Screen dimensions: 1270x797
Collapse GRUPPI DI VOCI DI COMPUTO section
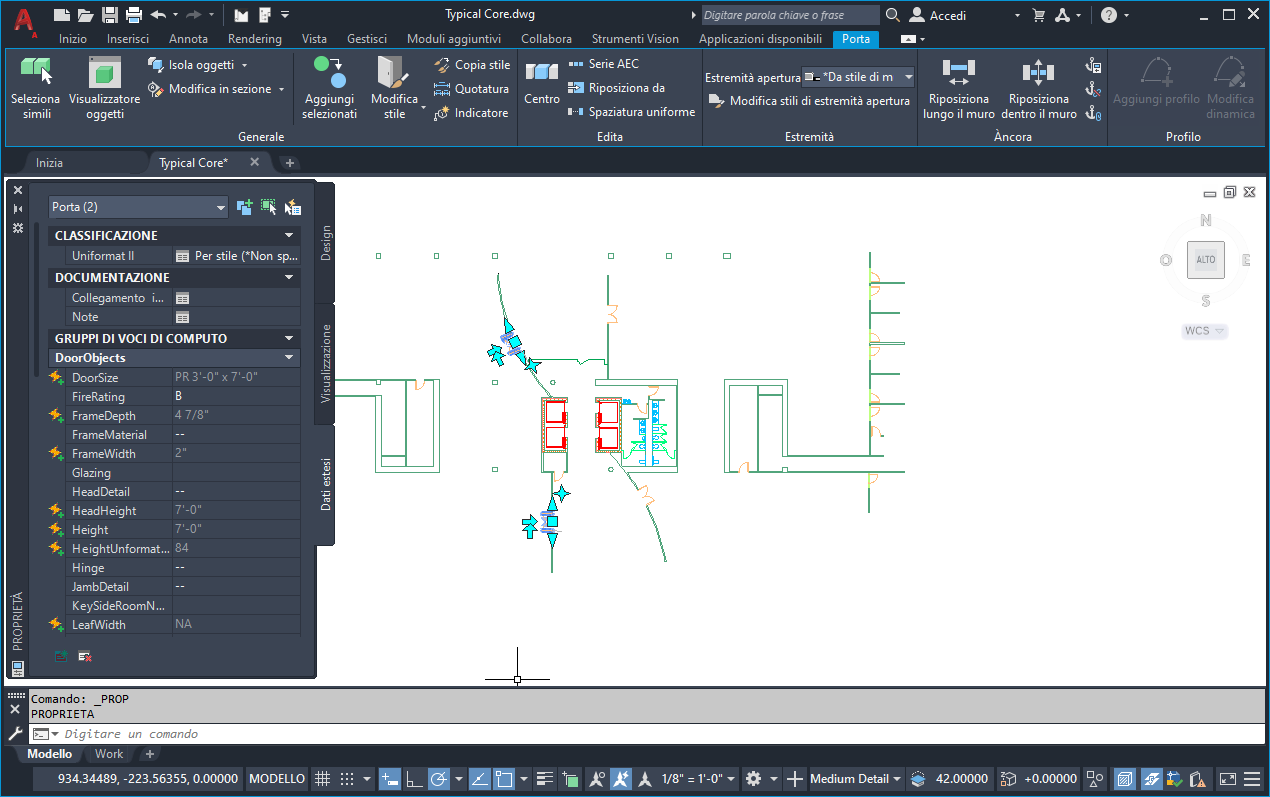pyautogui.click(x=290, y=339)
